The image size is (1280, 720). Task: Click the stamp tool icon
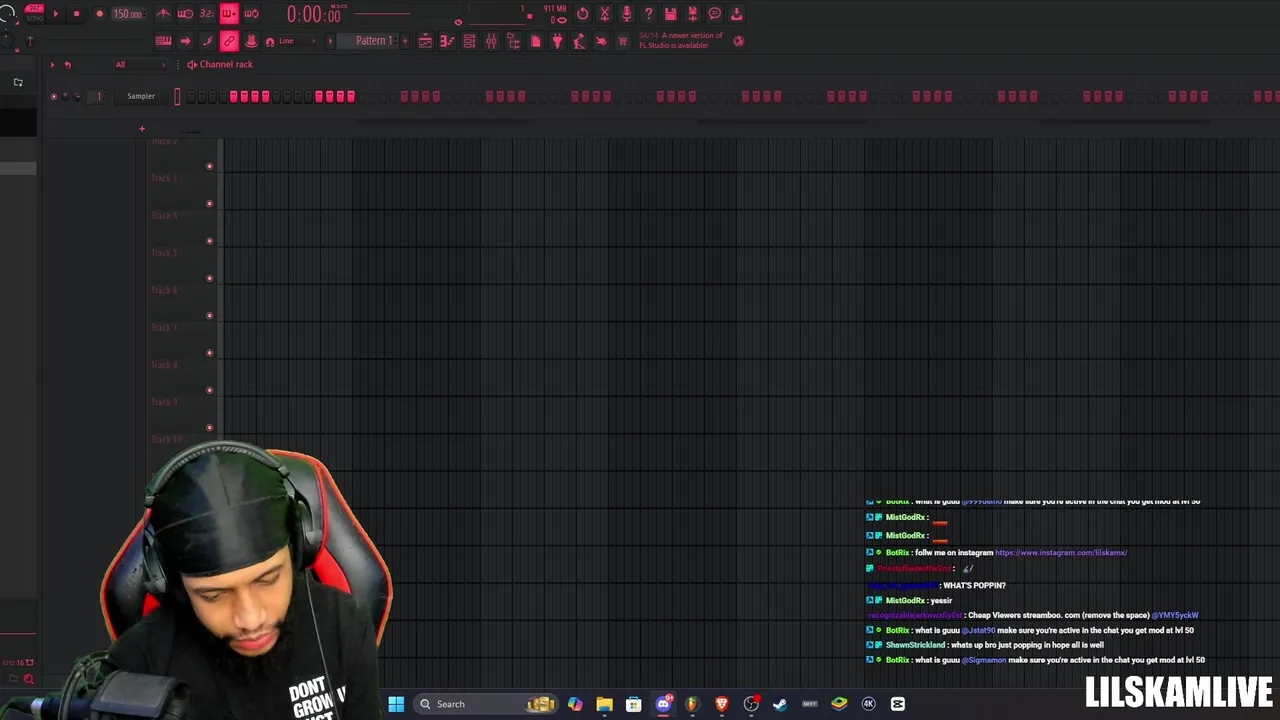coord(251,41)
